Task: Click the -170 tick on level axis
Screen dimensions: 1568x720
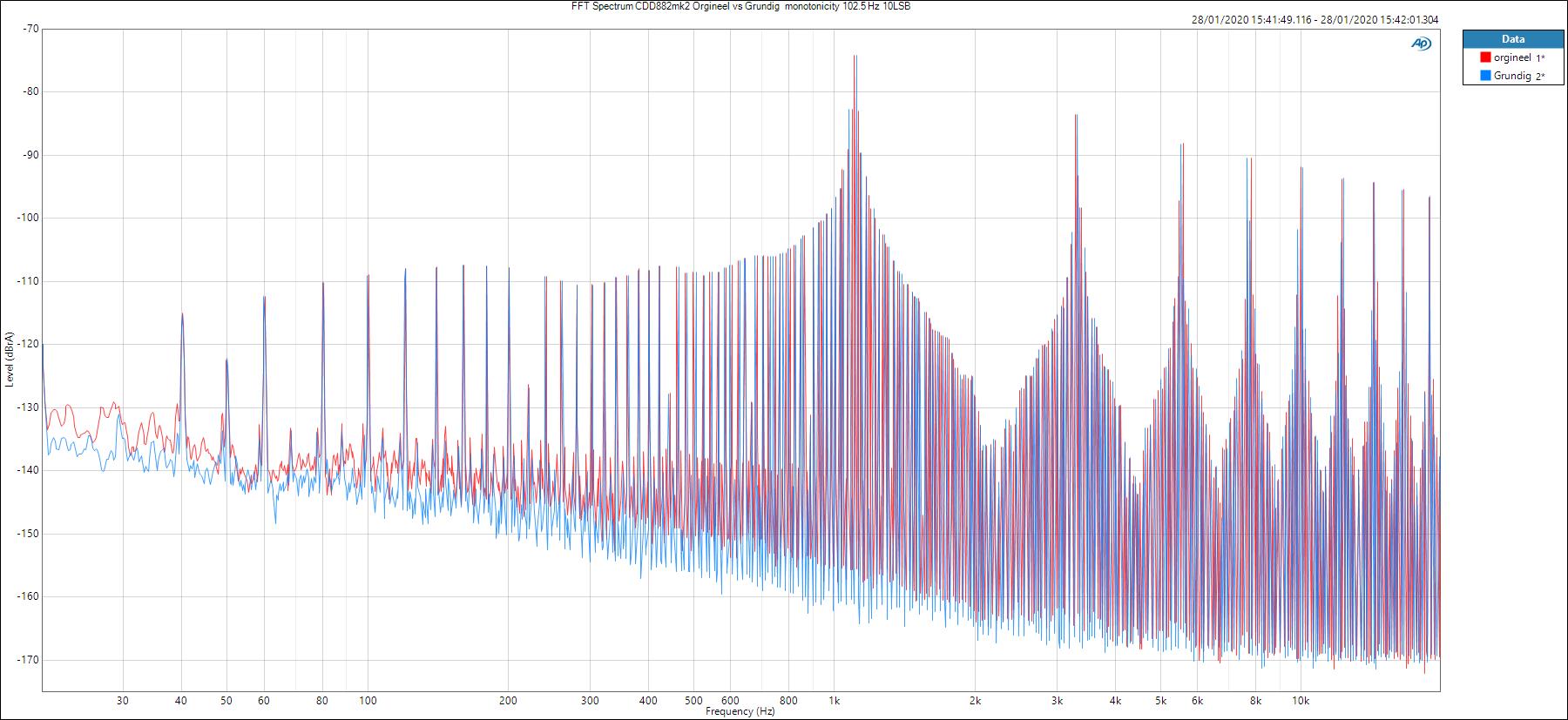Action: coord(29,660)
